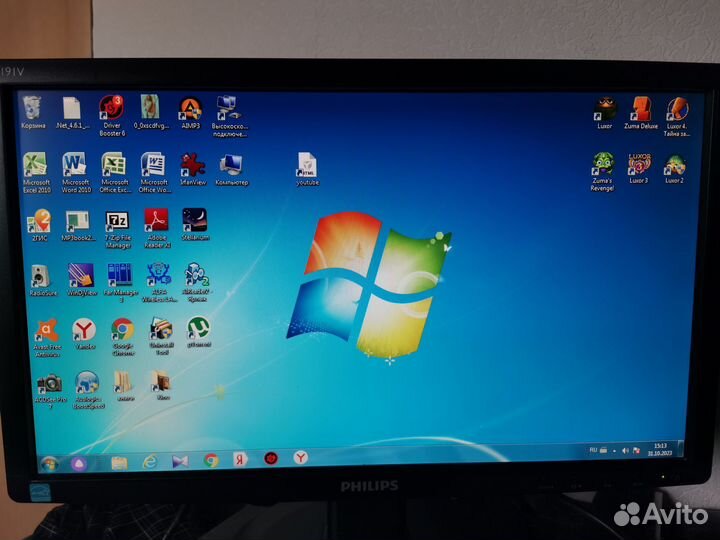Launch the Luxor game shortcut
Viewport: 720px width, 540px height.
click(605, 113)
